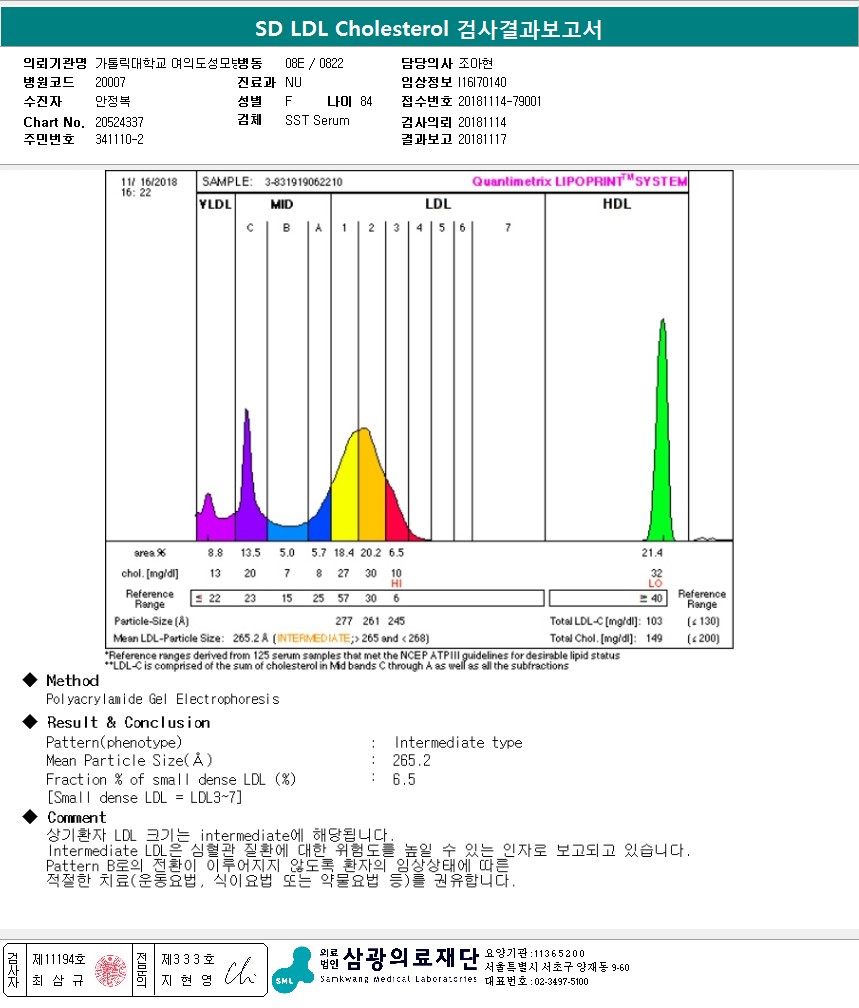Viewport: 859px width, 1008px height.
Task: Select the specimen type SST Serum
Action: pos(317,120)
